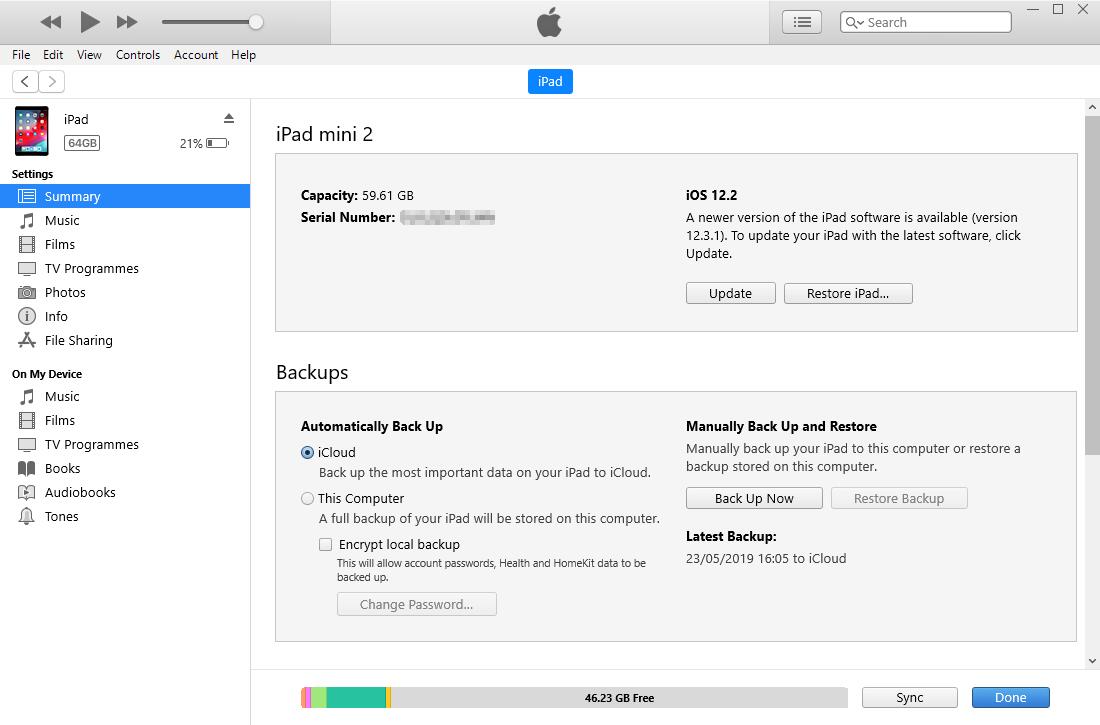Image resolution: width=1100 pixels, height=725 pixels.
Task: Maximize the iTunes window
Action: coord(1058,10)
